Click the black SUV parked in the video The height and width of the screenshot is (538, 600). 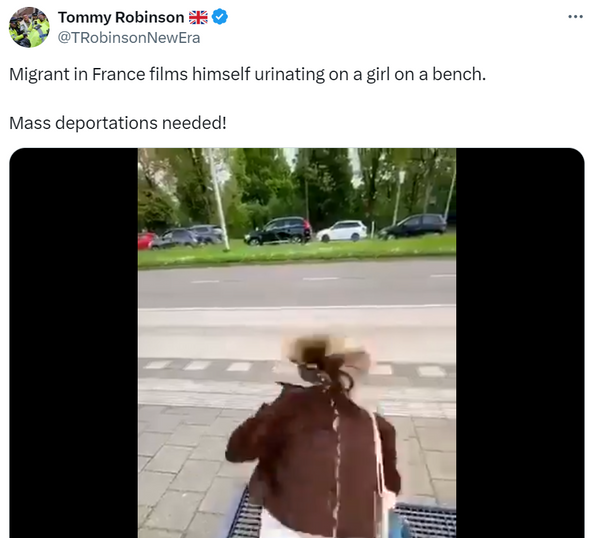pyautogui.click(x=278, y=231)
